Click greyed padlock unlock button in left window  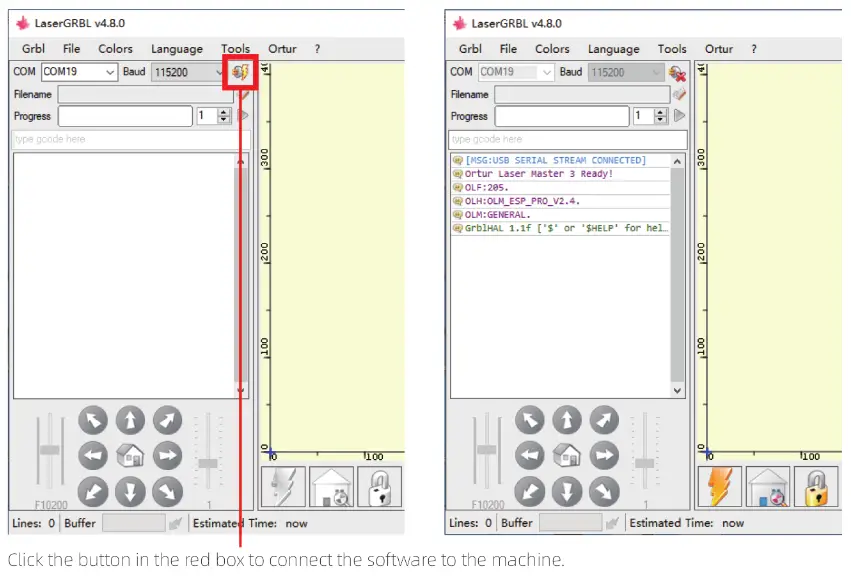pos(380,486)
